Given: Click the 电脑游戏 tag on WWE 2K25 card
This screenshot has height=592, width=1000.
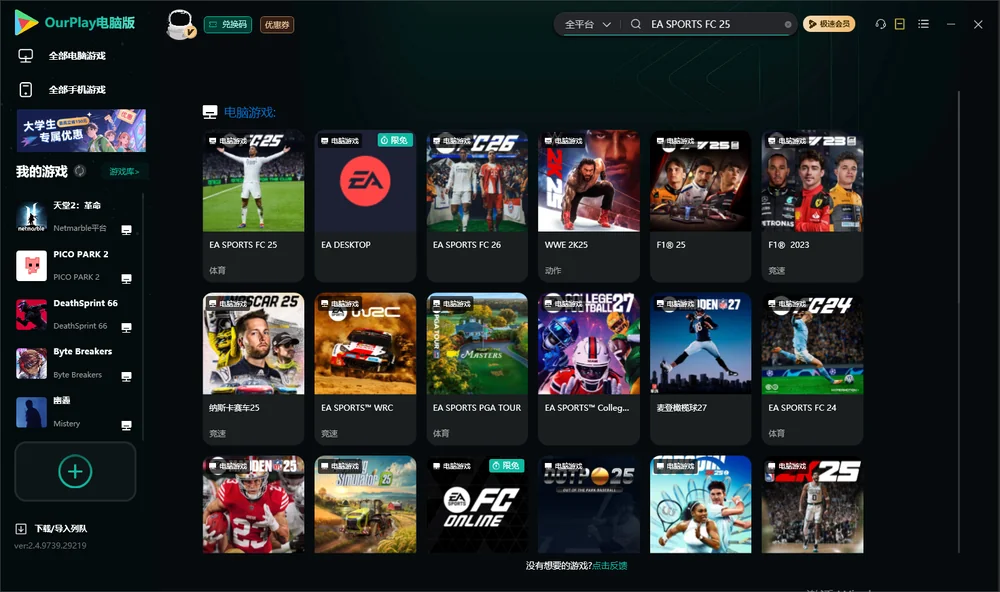Looking at the screenshot, I should 563,140.
